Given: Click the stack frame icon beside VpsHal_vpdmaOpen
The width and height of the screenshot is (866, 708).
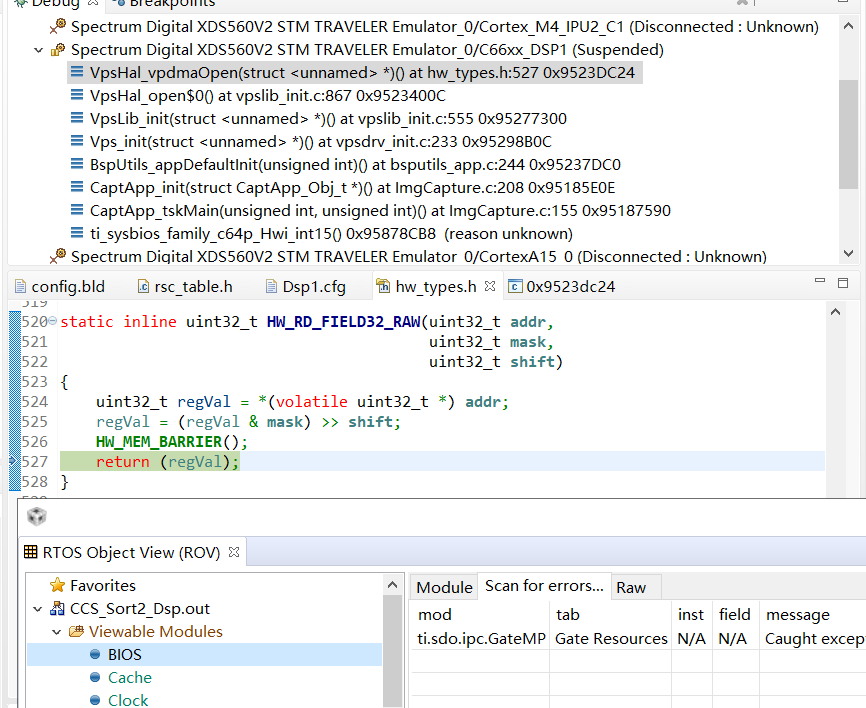Looking at the screenshot, I should [77, 72].
